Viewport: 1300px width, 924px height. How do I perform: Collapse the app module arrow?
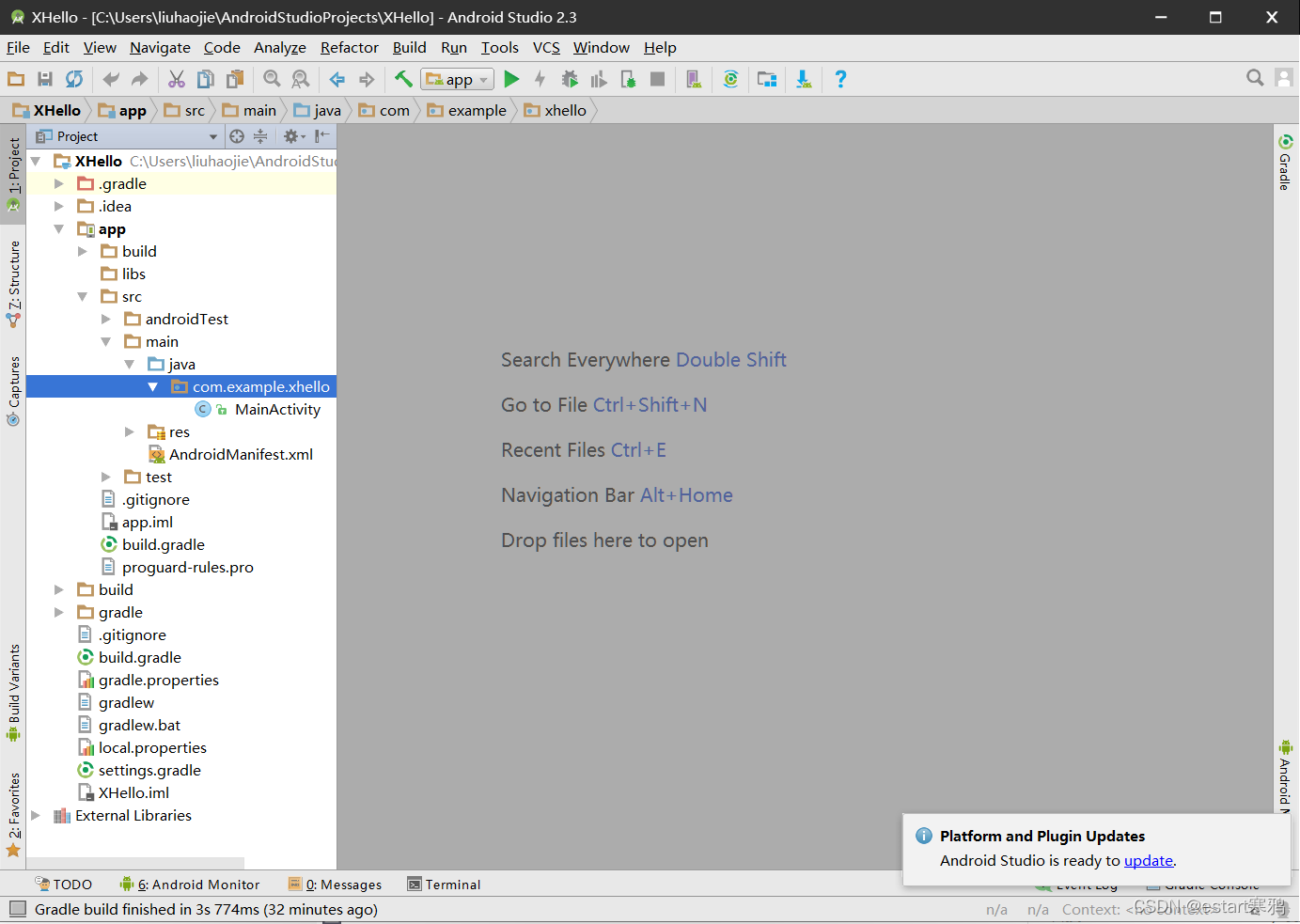coord(59,228)
